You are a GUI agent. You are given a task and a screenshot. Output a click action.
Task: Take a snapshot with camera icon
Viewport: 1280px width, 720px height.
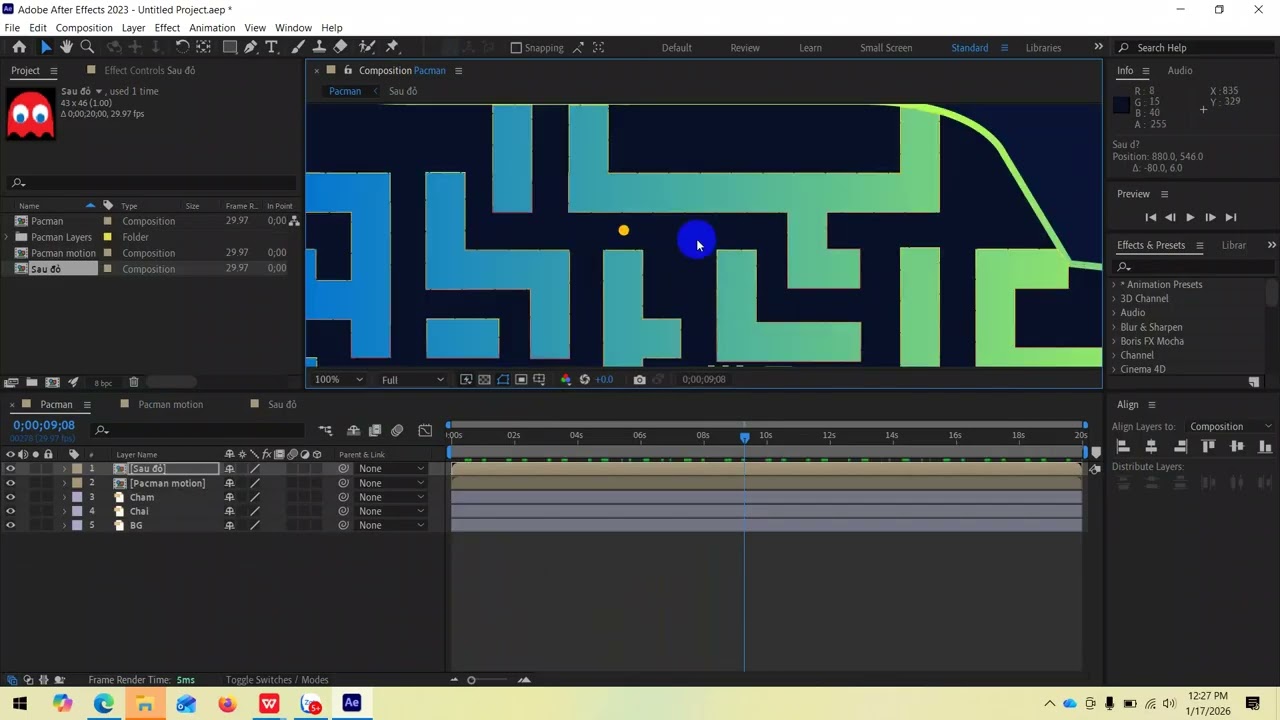tap(640, 380)
